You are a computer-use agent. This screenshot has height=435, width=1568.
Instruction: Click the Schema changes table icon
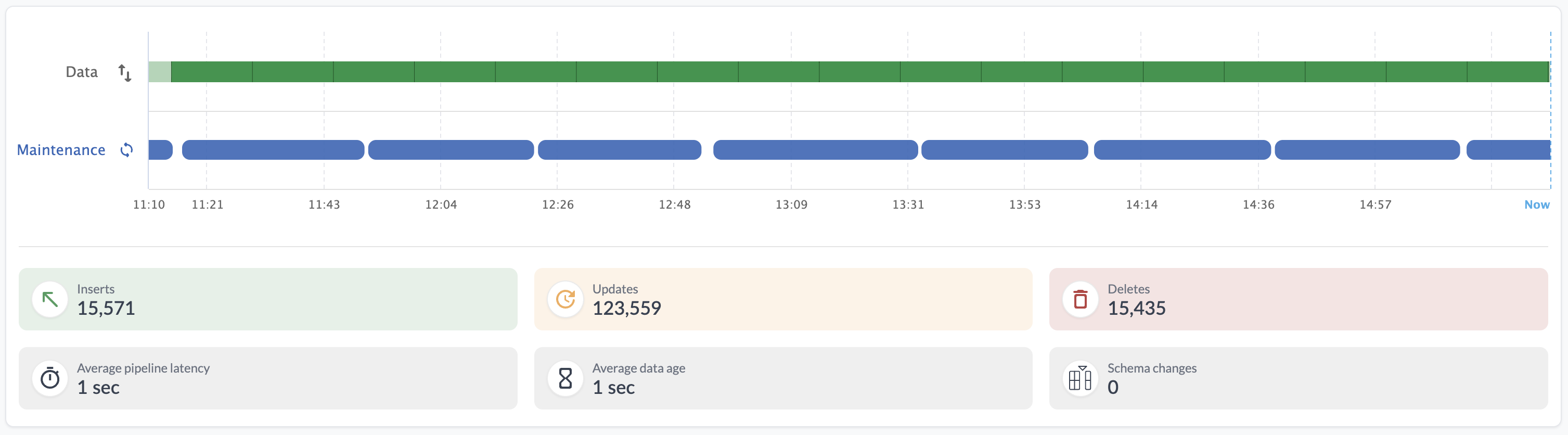[x=1080, y=378]
